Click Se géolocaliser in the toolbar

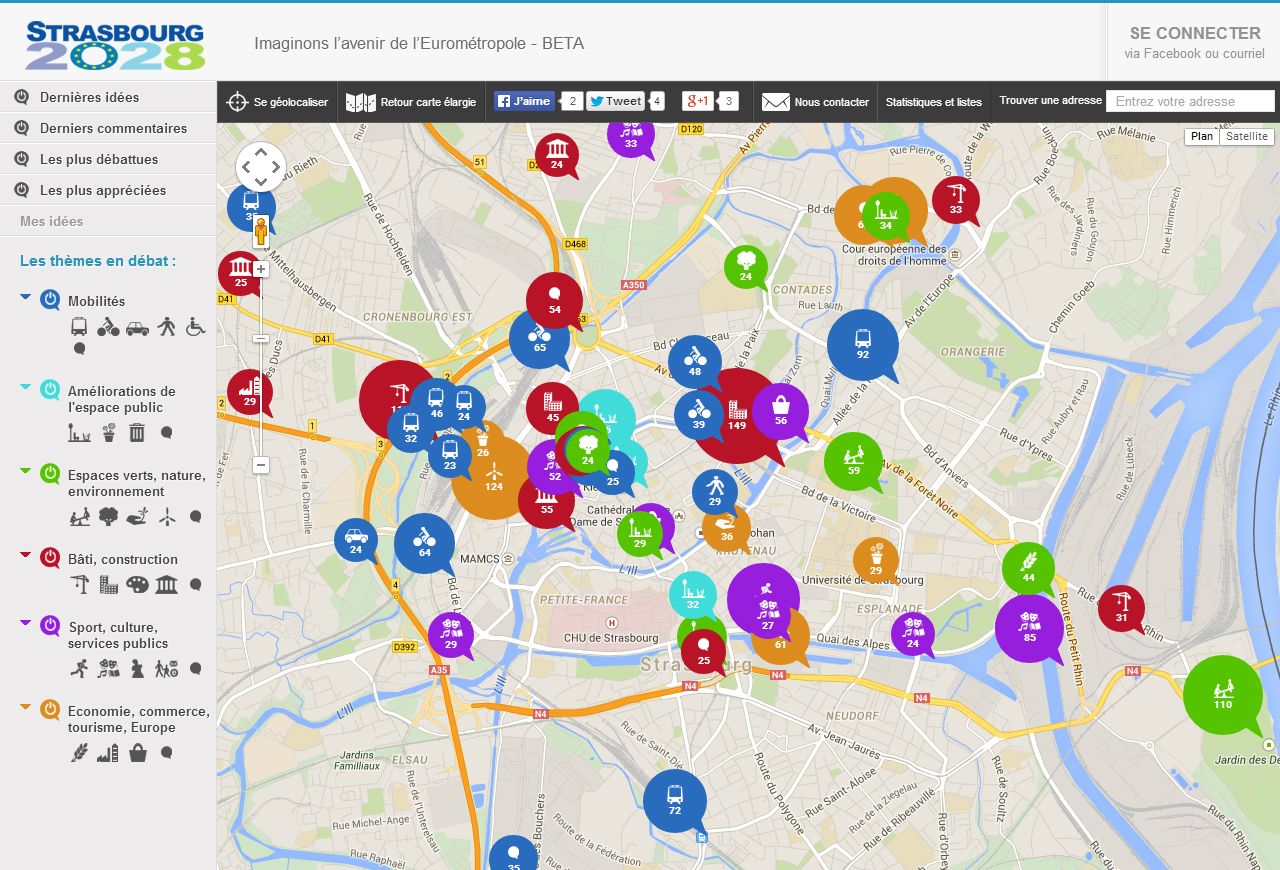tap(278, 102)
